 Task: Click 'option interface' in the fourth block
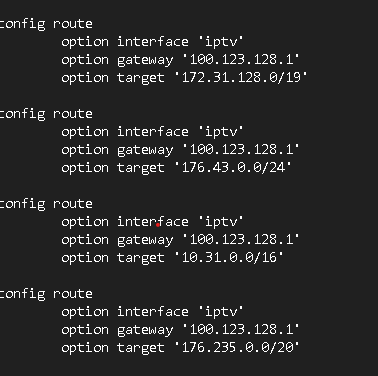(x=125, y=312)
